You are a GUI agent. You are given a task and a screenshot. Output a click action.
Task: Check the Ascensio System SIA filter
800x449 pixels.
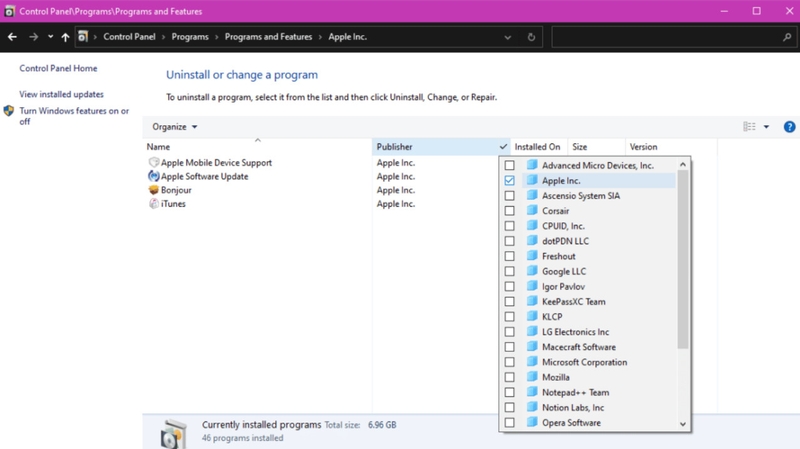pos(509,195)
